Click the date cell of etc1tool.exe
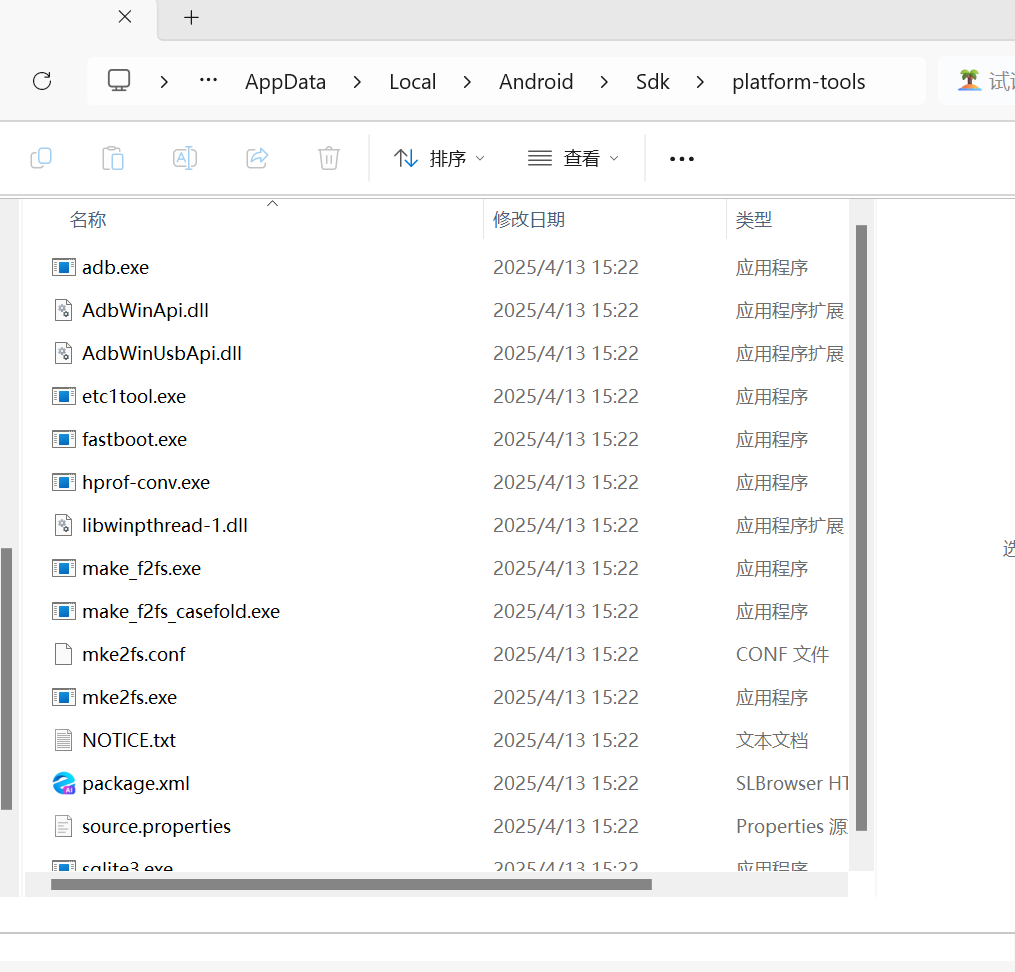Screen dimensions: 1015x972 point(566,396)
